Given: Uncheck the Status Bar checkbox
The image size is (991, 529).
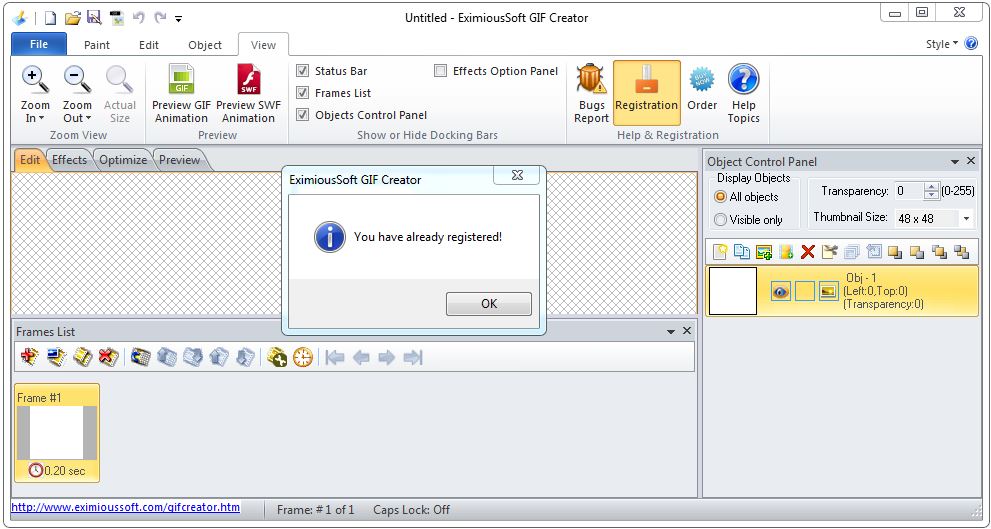Looking at the screenshot, I should click(x=303, y=71).
